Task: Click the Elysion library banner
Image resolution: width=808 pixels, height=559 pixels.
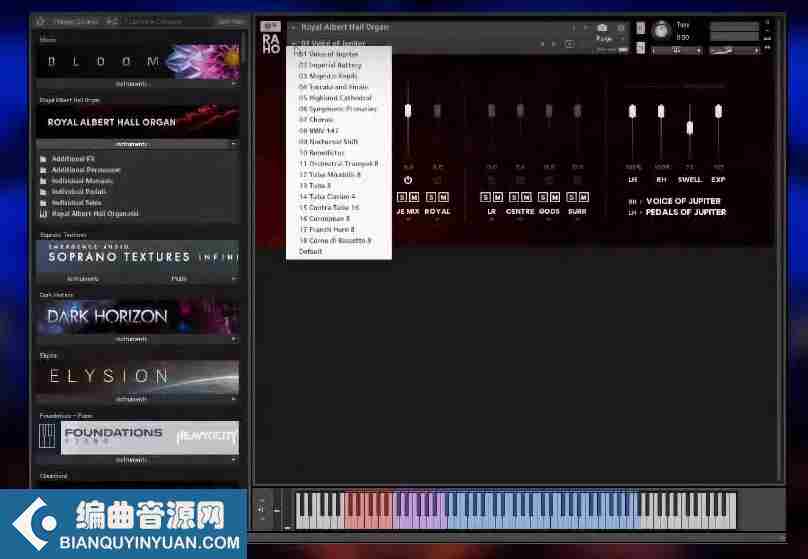Action: (x=138, y=377)
